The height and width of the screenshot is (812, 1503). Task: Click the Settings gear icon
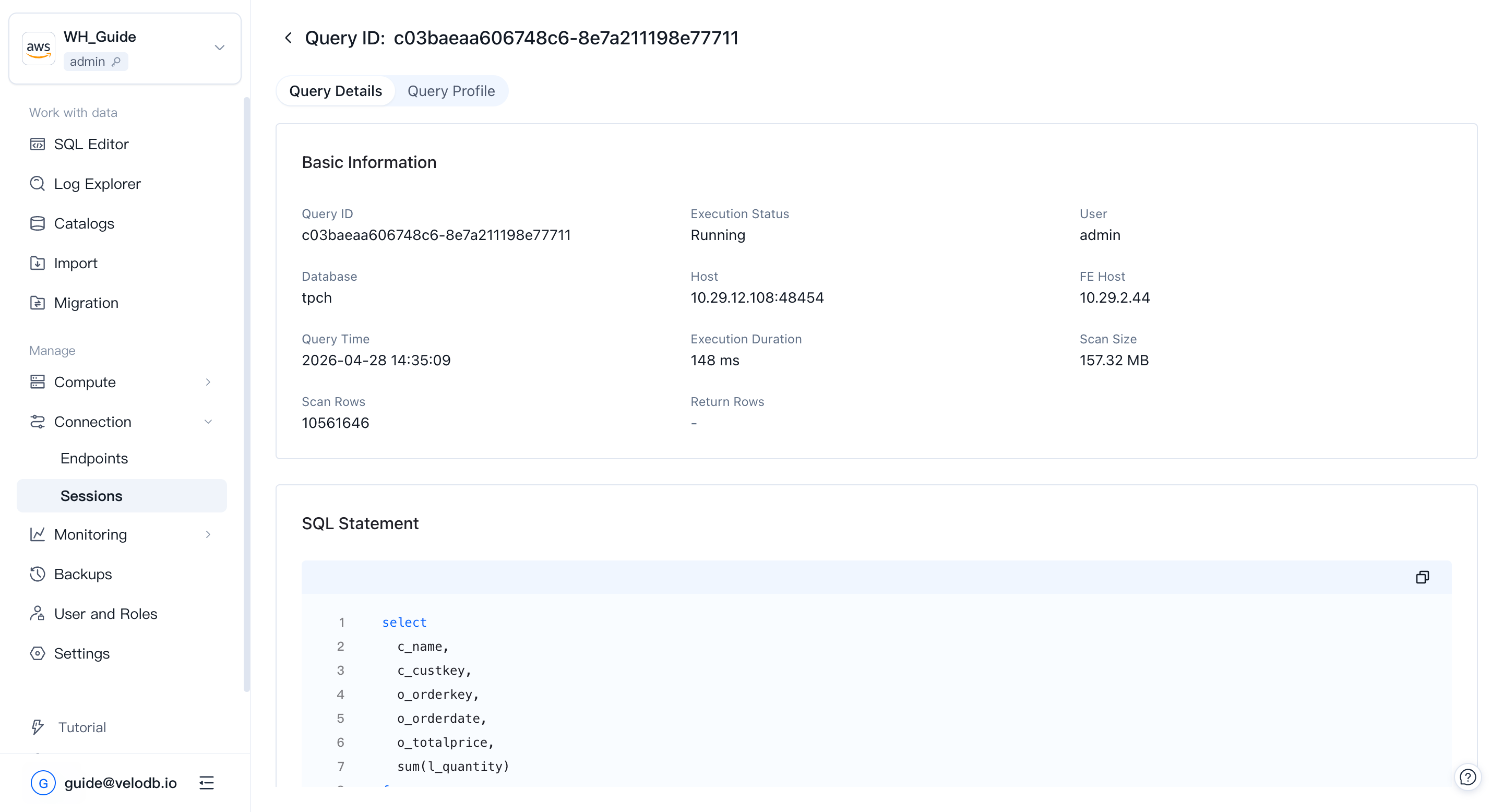[x=38, y=653]
